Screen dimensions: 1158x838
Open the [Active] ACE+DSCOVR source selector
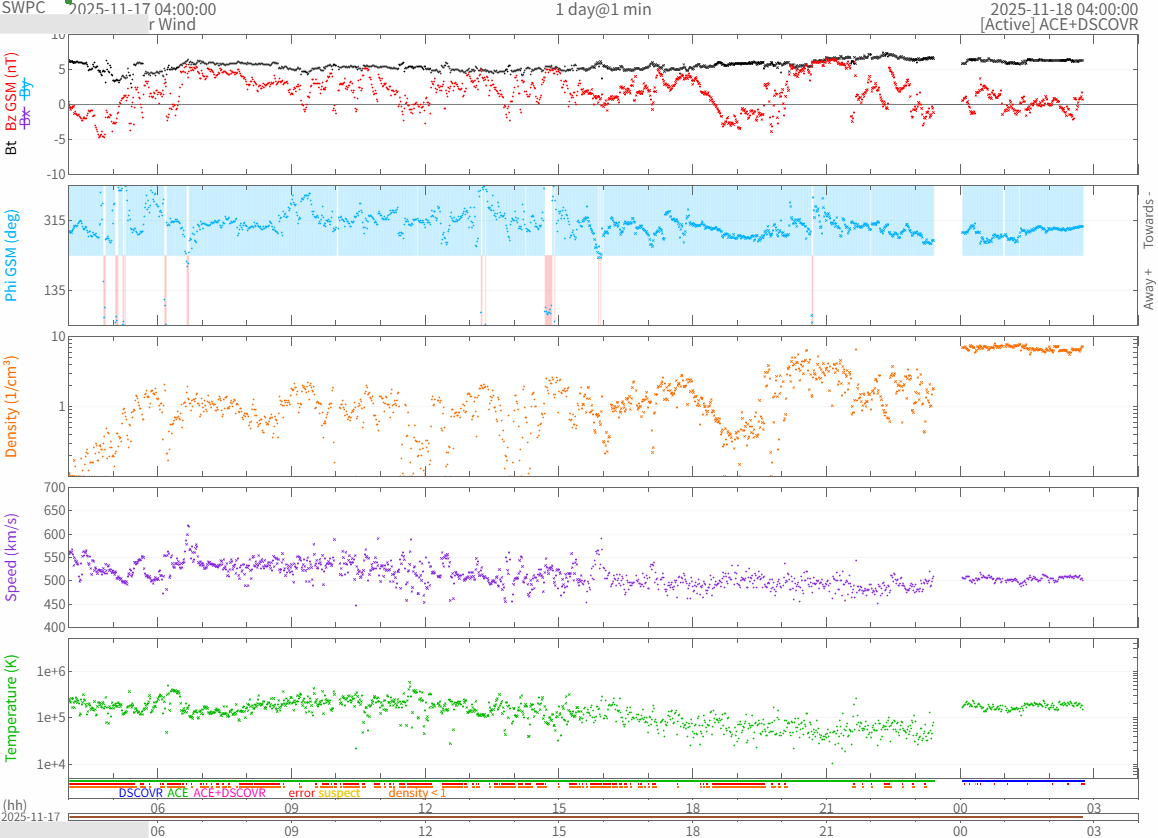1059,24
